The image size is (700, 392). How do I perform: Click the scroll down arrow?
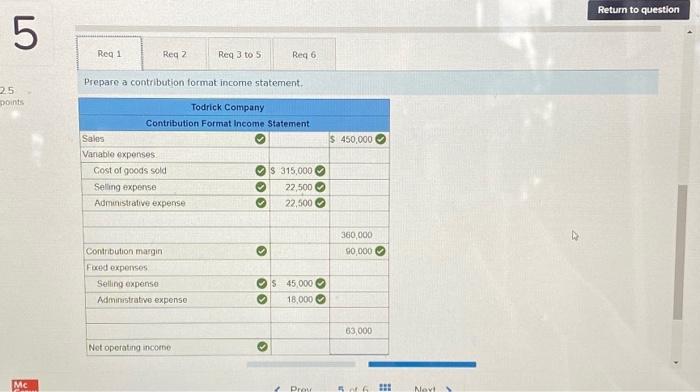point(675,362)
